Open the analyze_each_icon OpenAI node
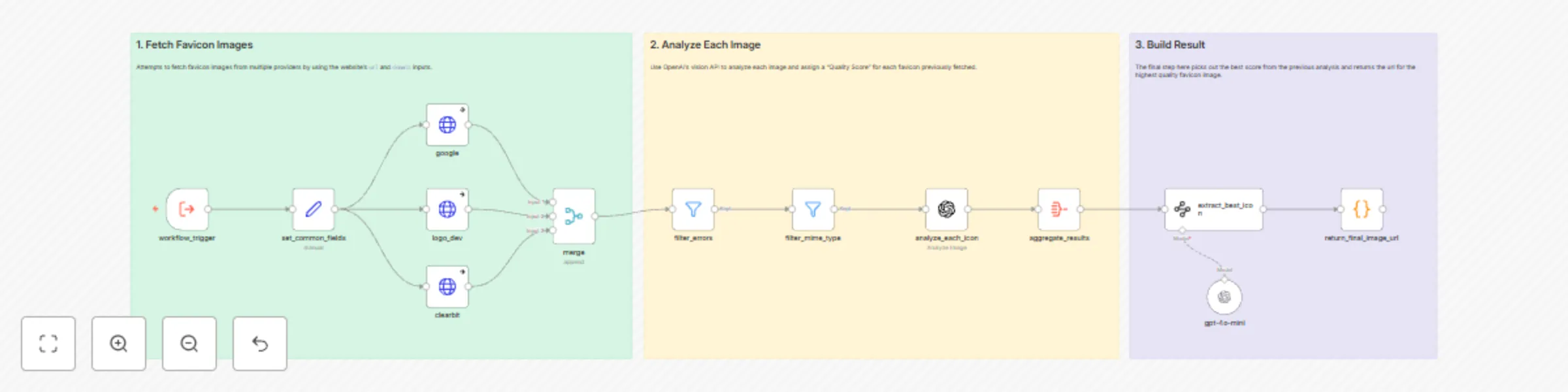 tap(947, 209)
